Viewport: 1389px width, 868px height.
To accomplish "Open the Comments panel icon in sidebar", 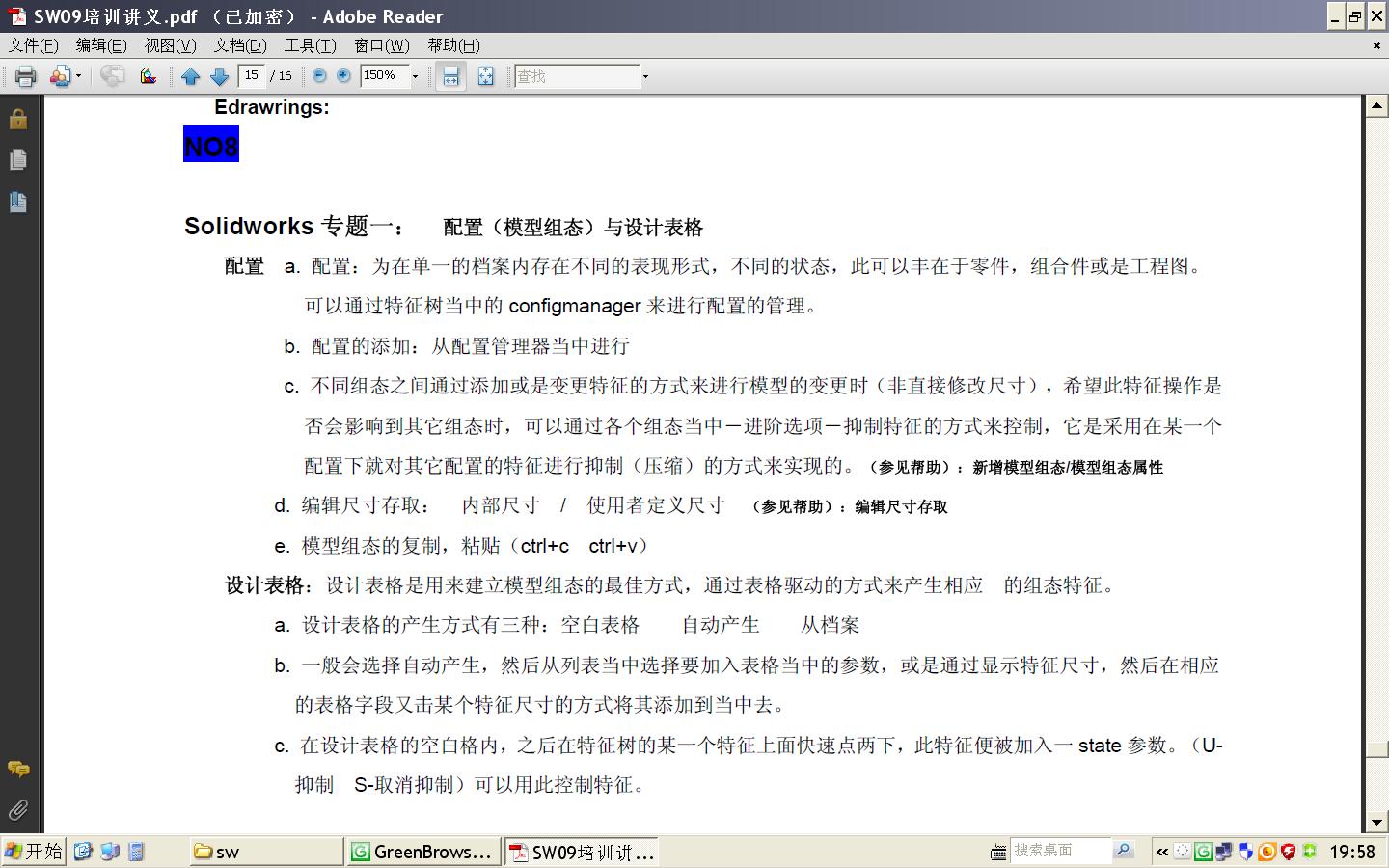I will [x=17, y=769].
